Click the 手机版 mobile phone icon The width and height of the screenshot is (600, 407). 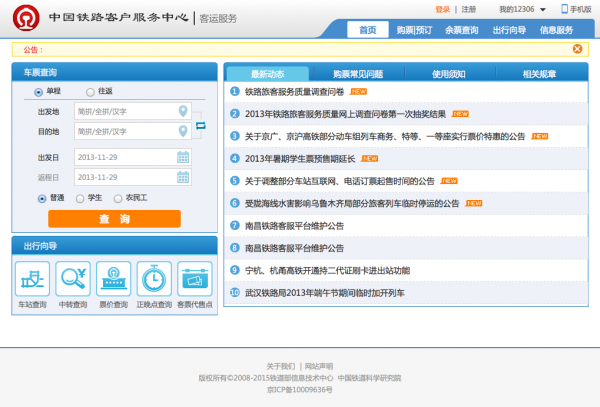(564, 9)
